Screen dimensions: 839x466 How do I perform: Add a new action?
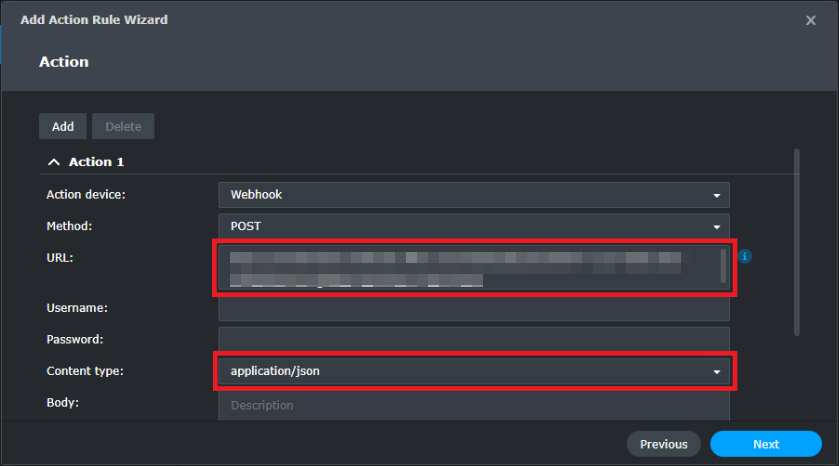tap(63, 126)
